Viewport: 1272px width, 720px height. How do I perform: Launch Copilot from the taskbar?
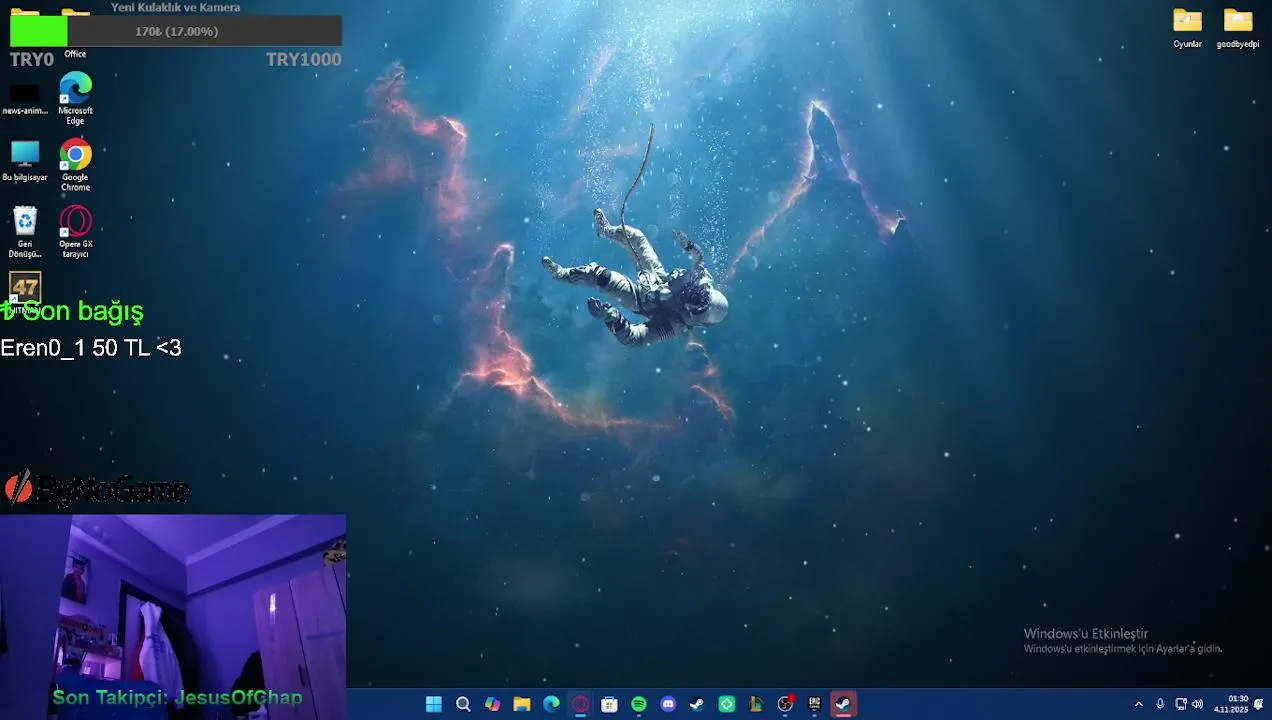click(x=492, y=704)
